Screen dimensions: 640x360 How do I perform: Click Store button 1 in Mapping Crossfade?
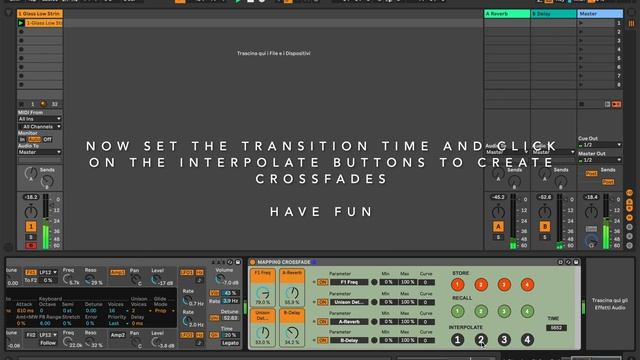pos(458,284)
